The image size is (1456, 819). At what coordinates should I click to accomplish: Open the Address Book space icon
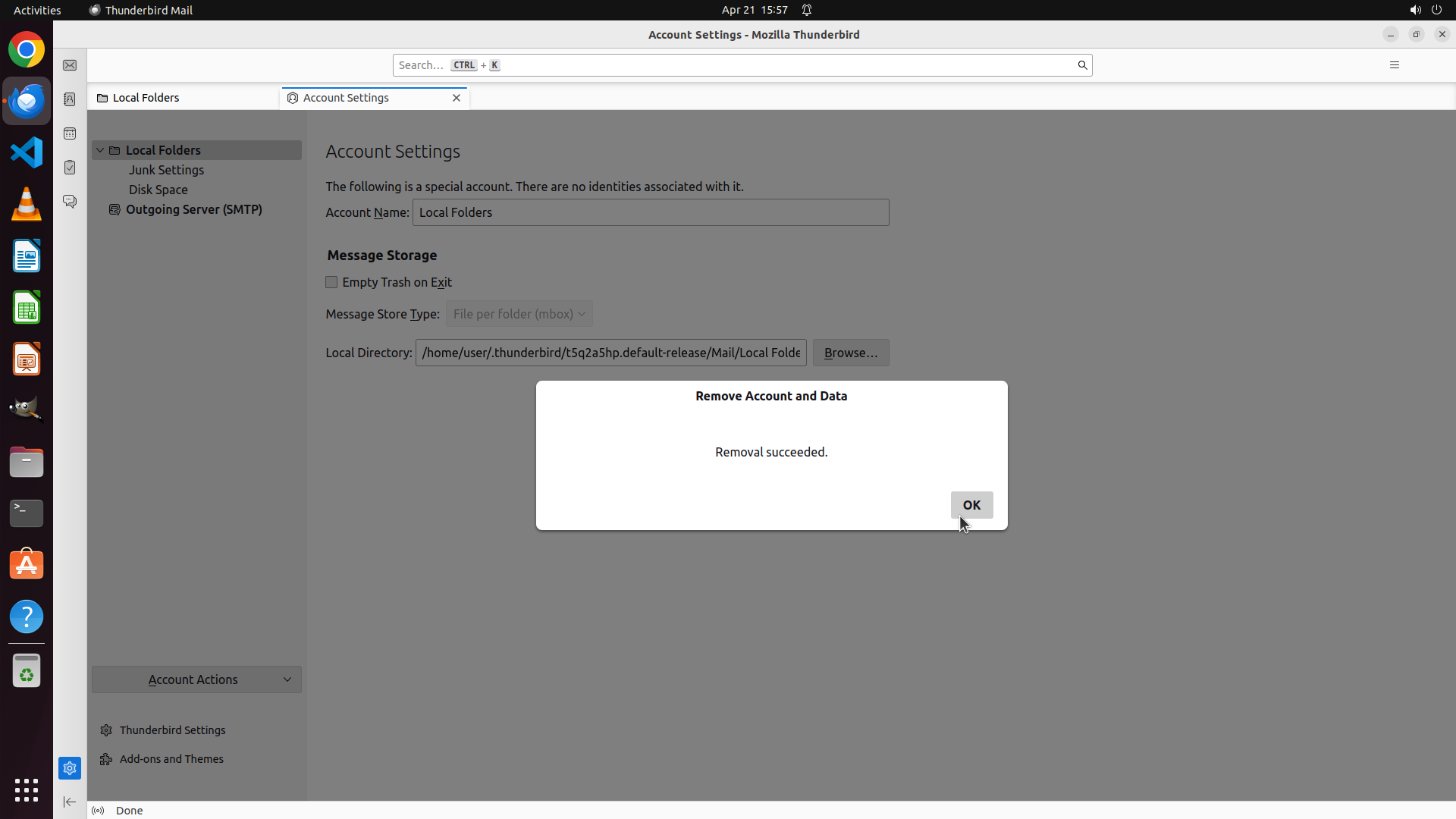(x=70, y=99)
